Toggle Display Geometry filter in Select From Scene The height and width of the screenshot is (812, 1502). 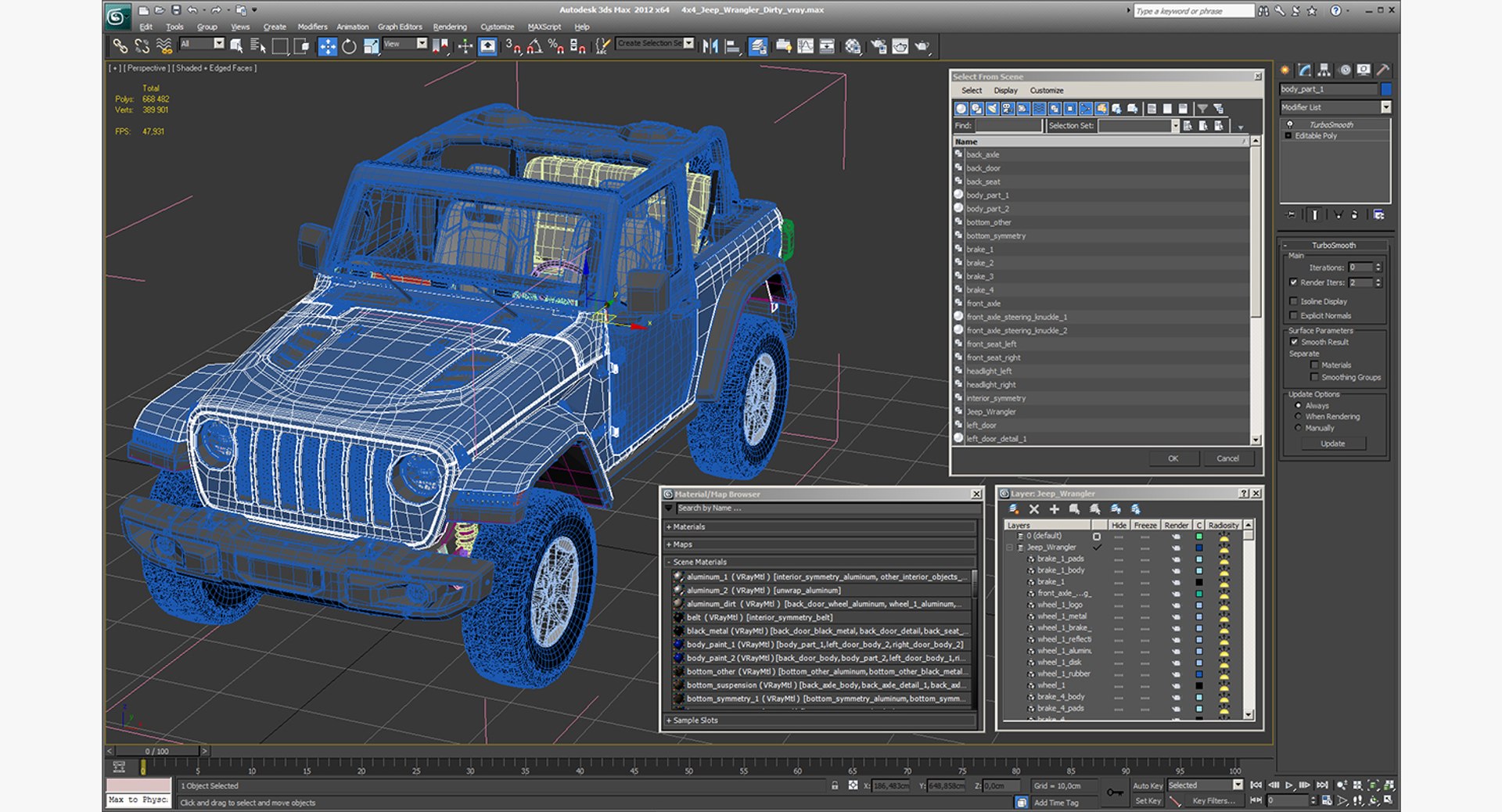[961, 109]
